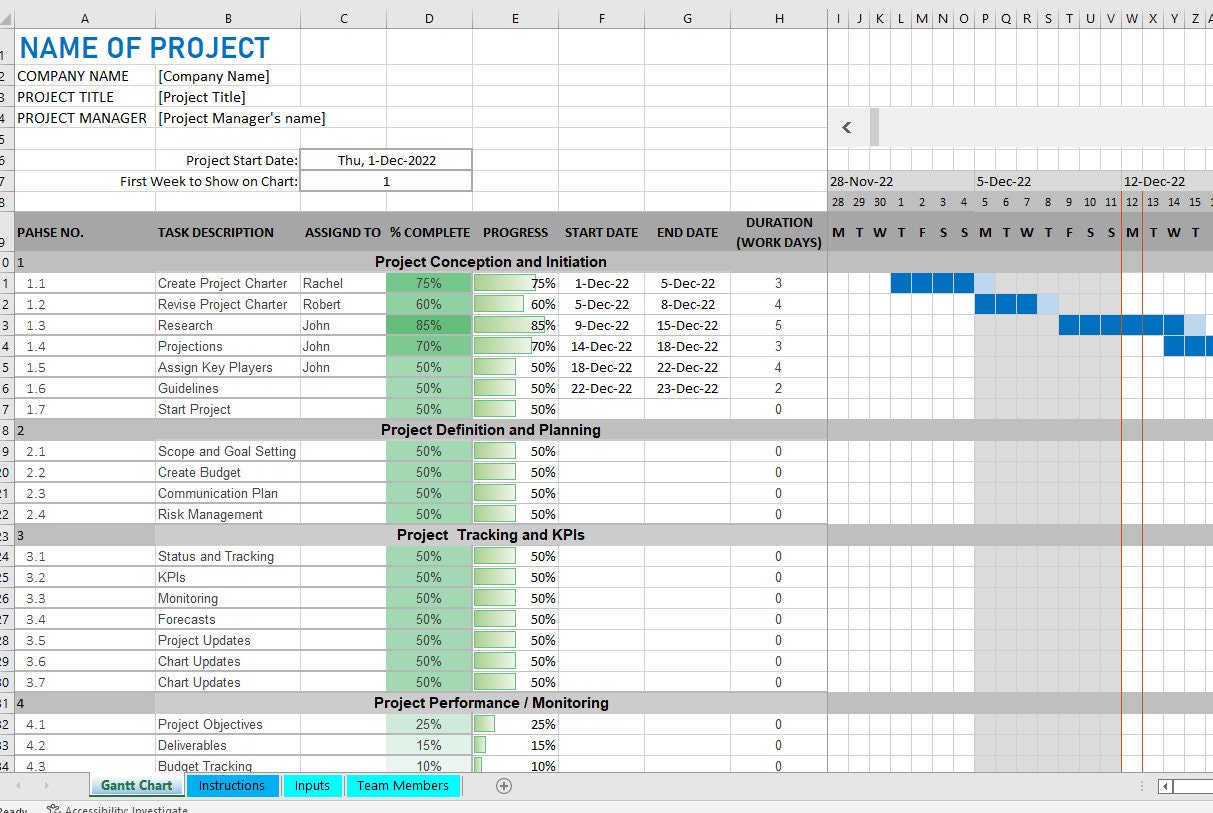
Task: Click the chart's left arrow to show earlier weeks
Action: (x=847, y=127)
